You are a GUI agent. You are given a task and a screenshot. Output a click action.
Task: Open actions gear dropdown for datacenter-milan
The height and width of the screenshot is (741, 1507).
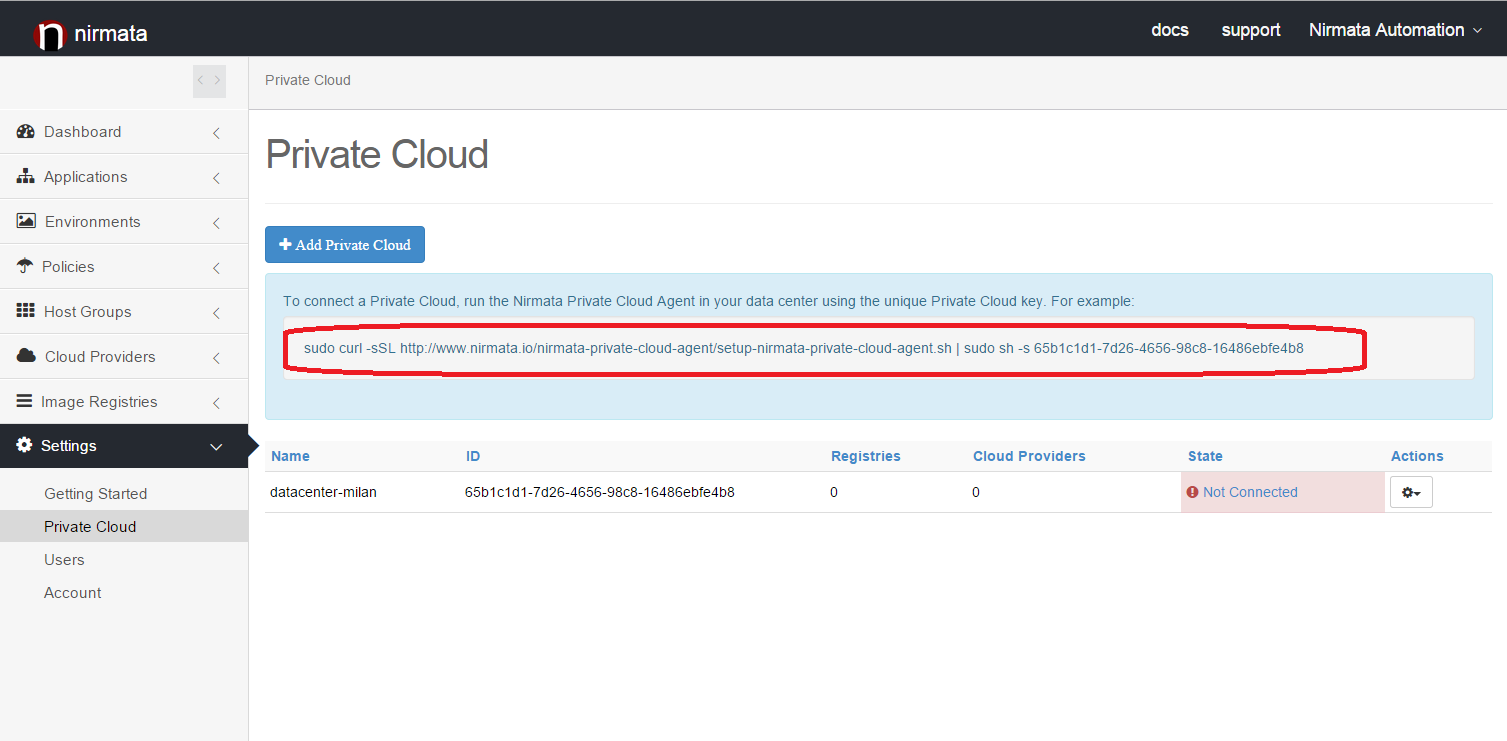coord(1411,492)
